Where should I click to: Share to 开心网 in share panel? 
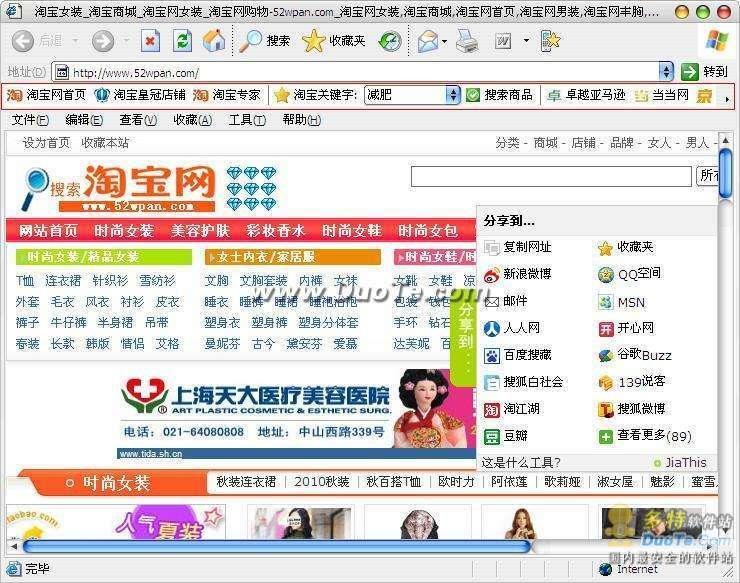[x=626, y=328]
